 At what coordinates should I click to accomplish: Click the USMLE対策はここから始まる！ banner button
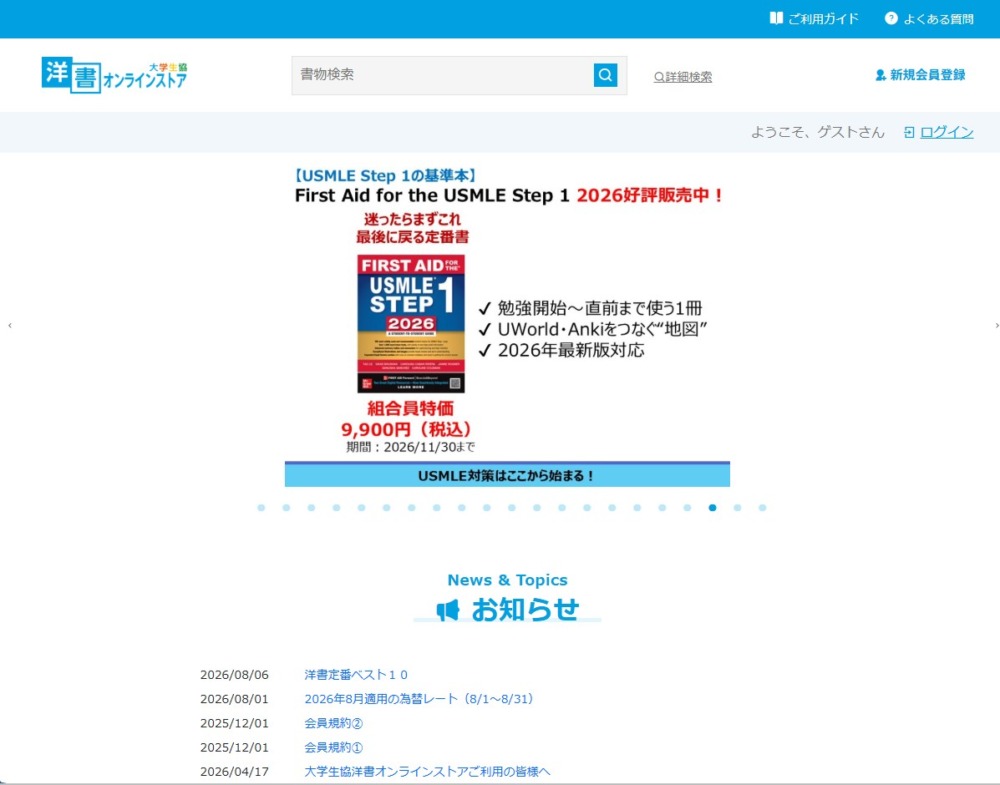(x=507, y=474)
